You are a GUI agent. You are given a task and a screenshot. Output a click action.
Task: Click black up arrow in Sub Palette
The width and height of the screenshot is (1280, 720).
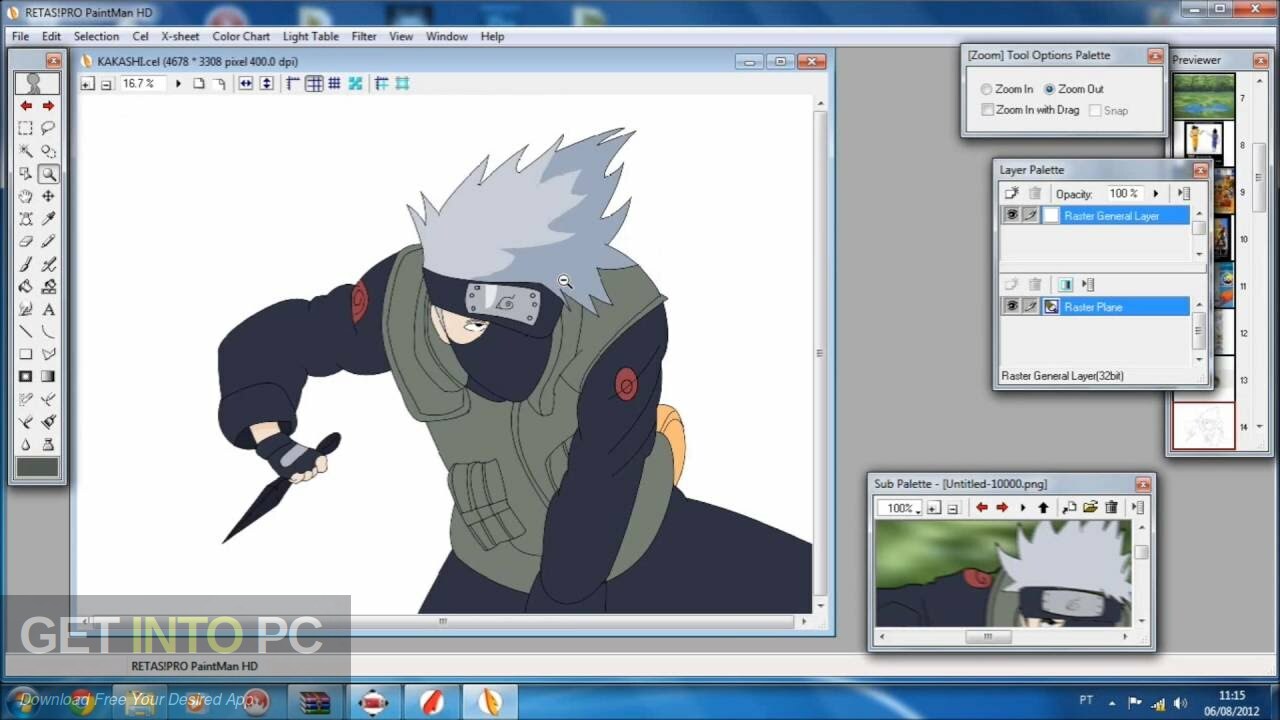[x=1043, y=508]
